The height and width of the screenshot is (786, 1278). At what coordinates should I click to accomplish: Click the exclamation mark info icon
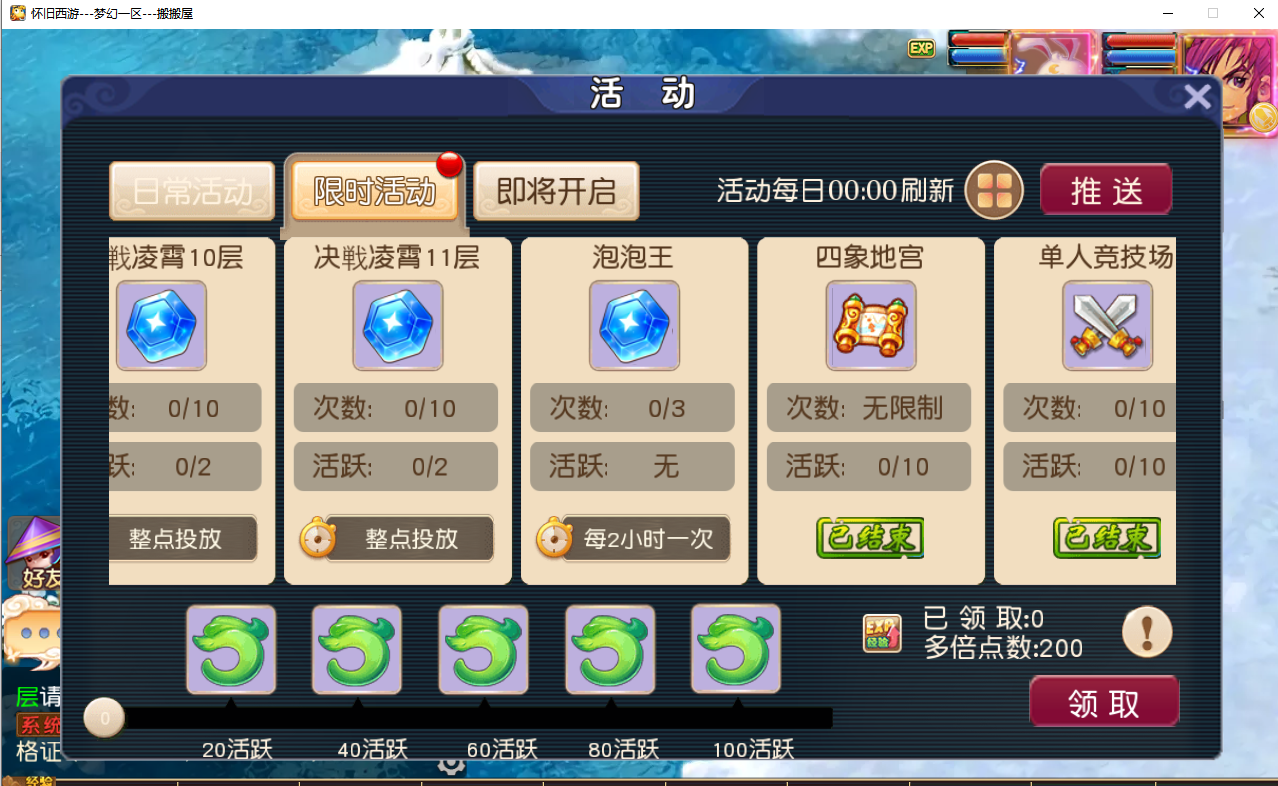(x=1147, y=632)
